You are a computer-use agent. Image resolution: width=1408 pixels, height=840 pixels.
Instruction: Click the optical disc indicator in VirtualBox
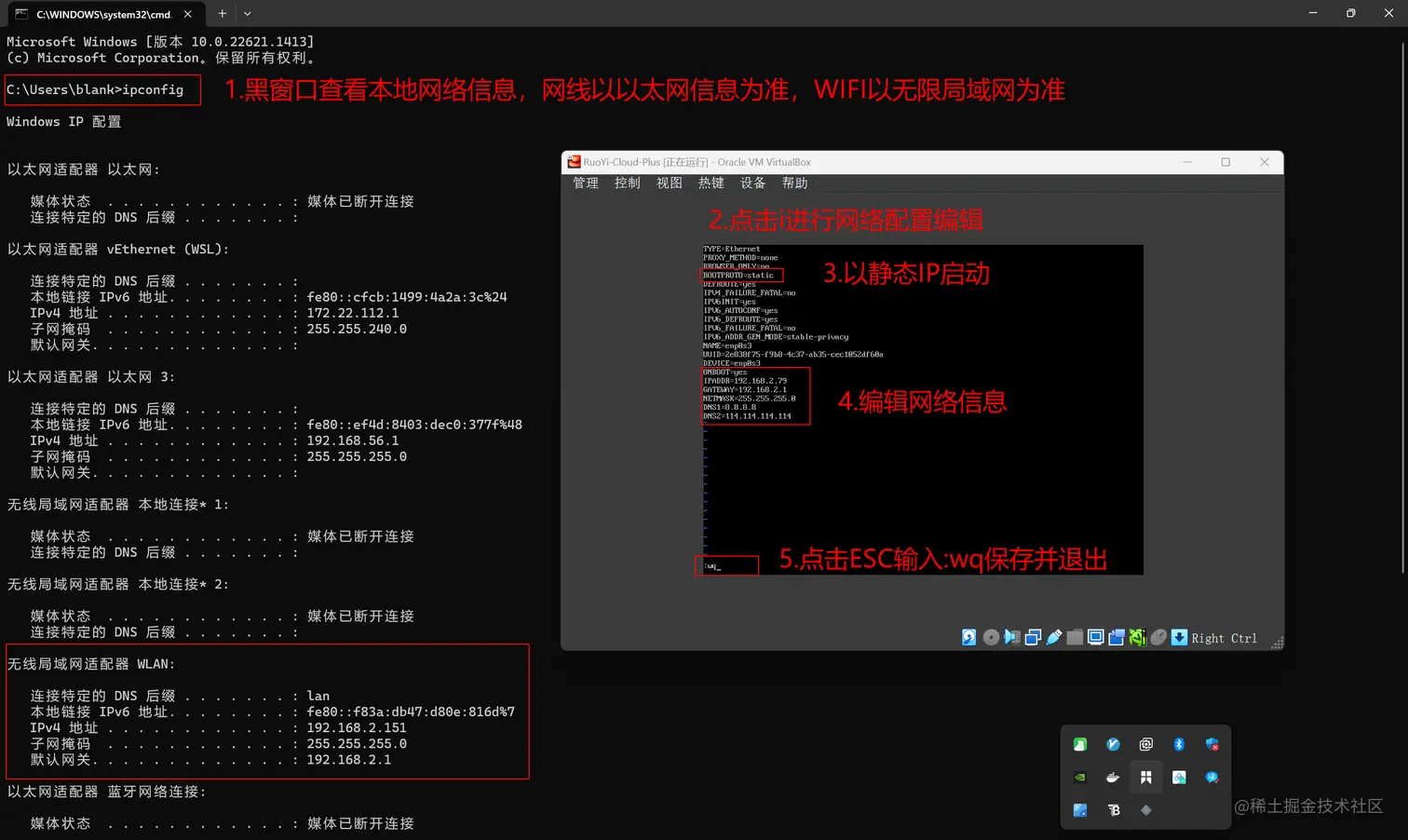coord(991,637)
